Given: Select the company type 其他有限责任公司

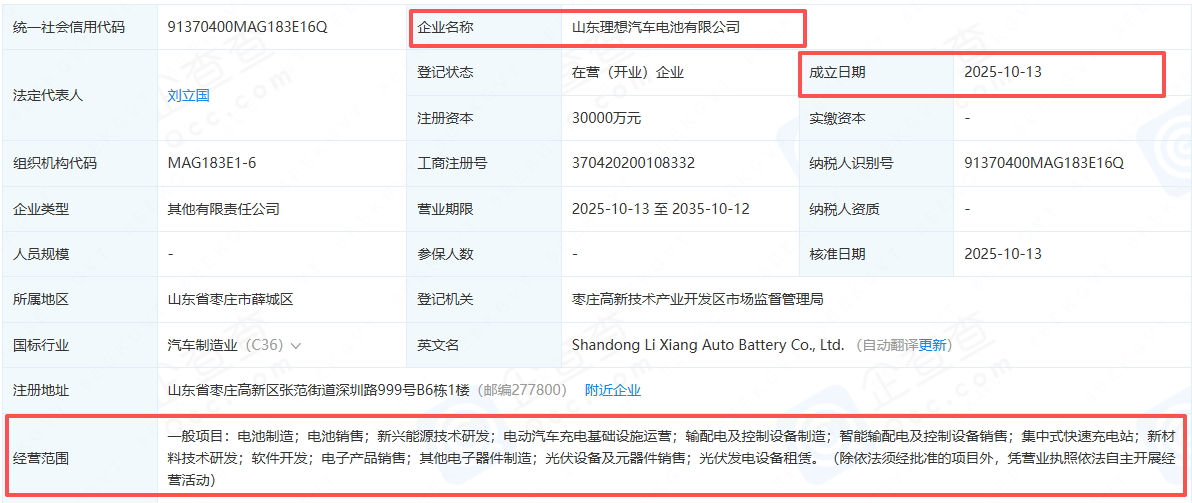Looking at the screenshot, I should pyautogui.click(x=223, y=209).
